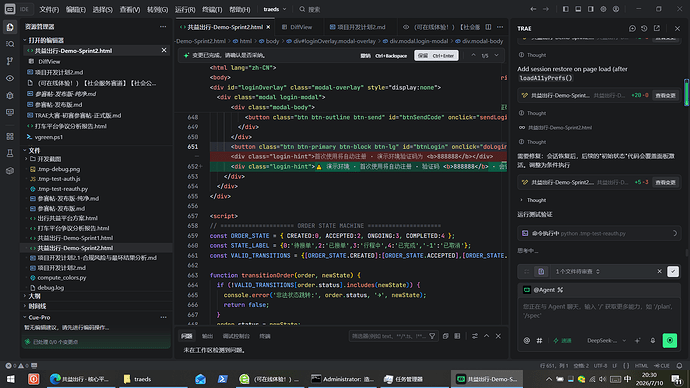Open the Source Control view

[x=10, y=61]
